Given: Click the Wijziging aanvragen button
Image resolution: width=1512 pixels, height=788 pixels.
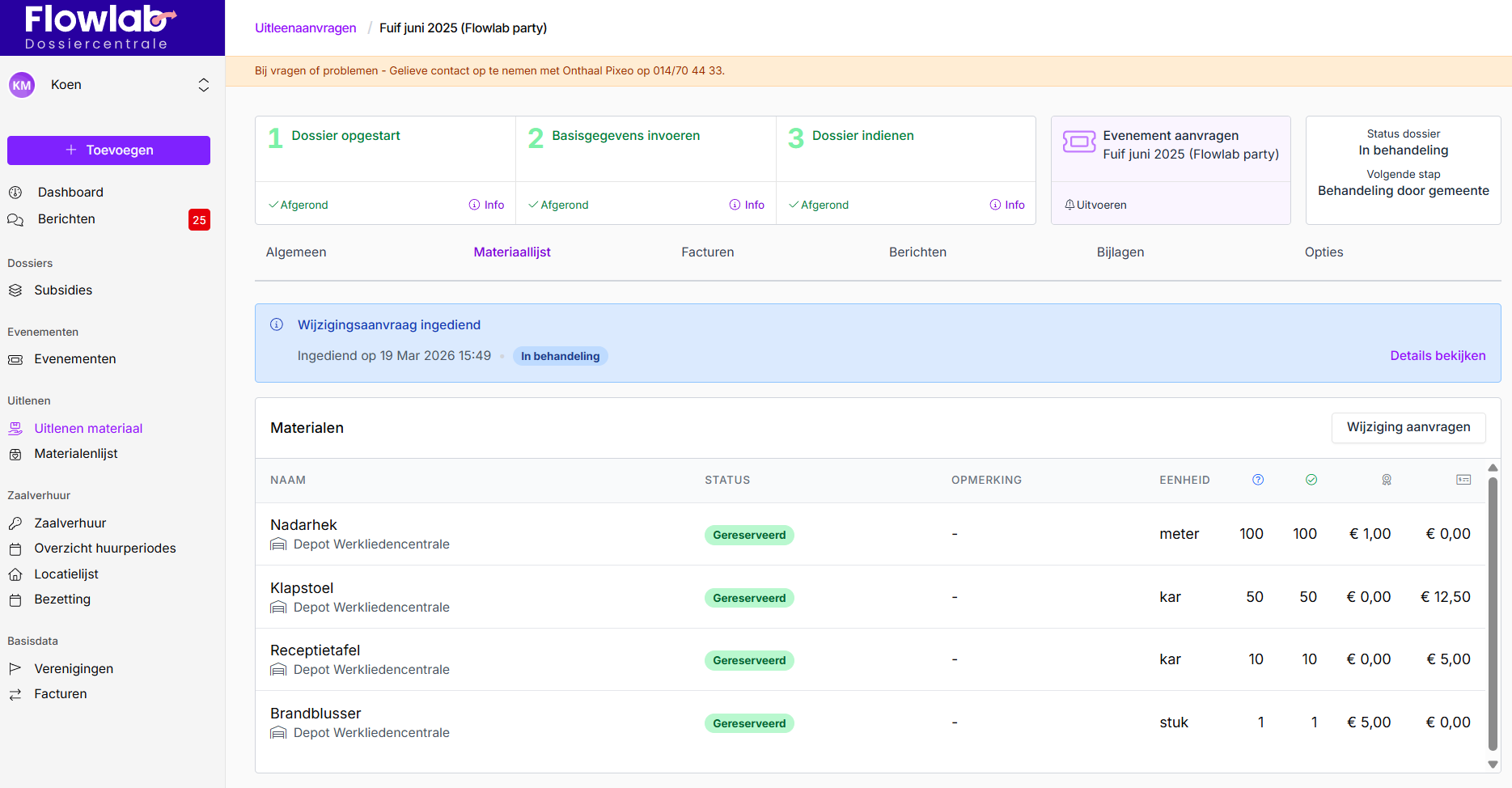Looking at the screenshot, I should coord(1408,427).
